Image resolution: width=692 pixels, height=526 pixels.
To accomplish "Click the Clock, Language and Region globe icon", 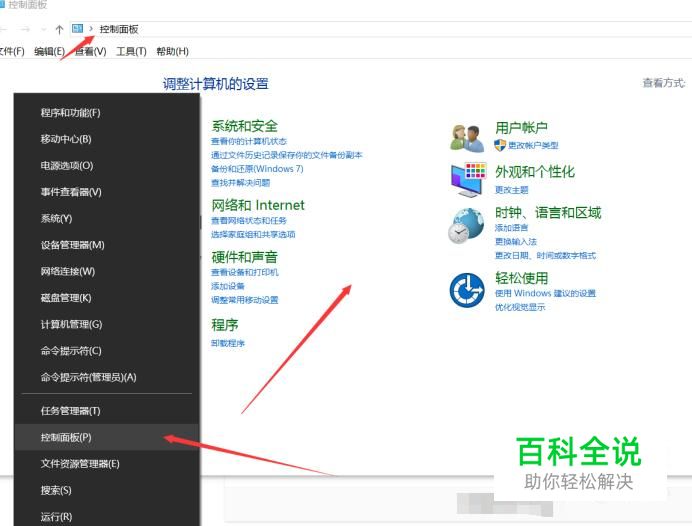I will (x=466, y=225).
